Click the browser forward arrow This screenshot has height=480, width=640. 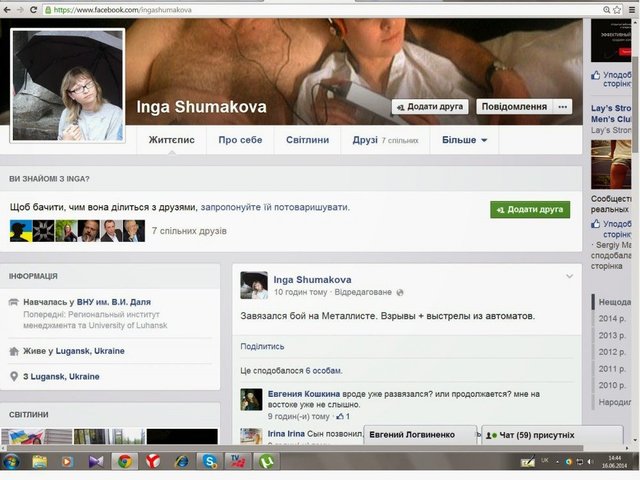point(20,9)
